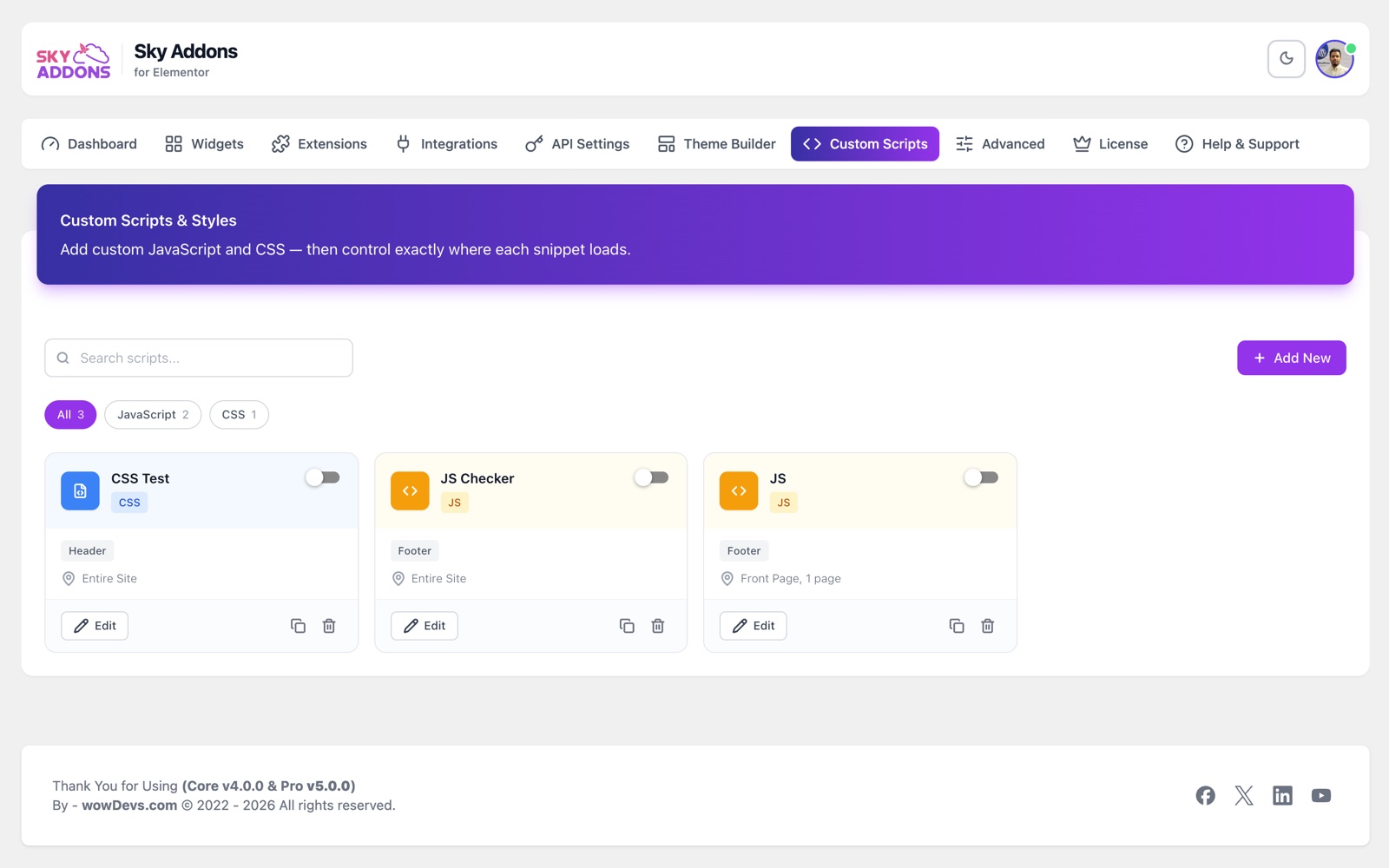Click the Header tag on CSS Test

(x=87, y=551)
